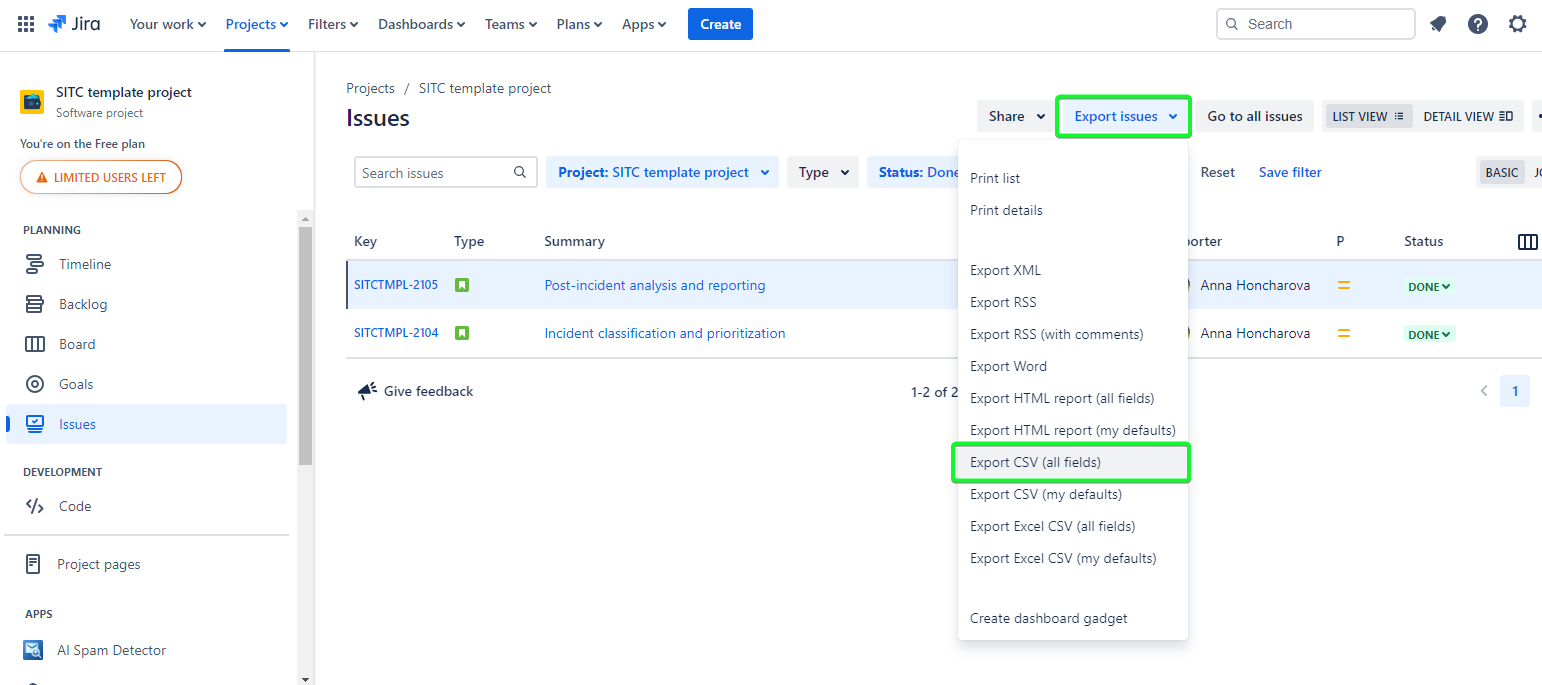Open the help question mark icon
Image resolution: width=1542 pixels, height=685 pixels.
click(1478, 24)
